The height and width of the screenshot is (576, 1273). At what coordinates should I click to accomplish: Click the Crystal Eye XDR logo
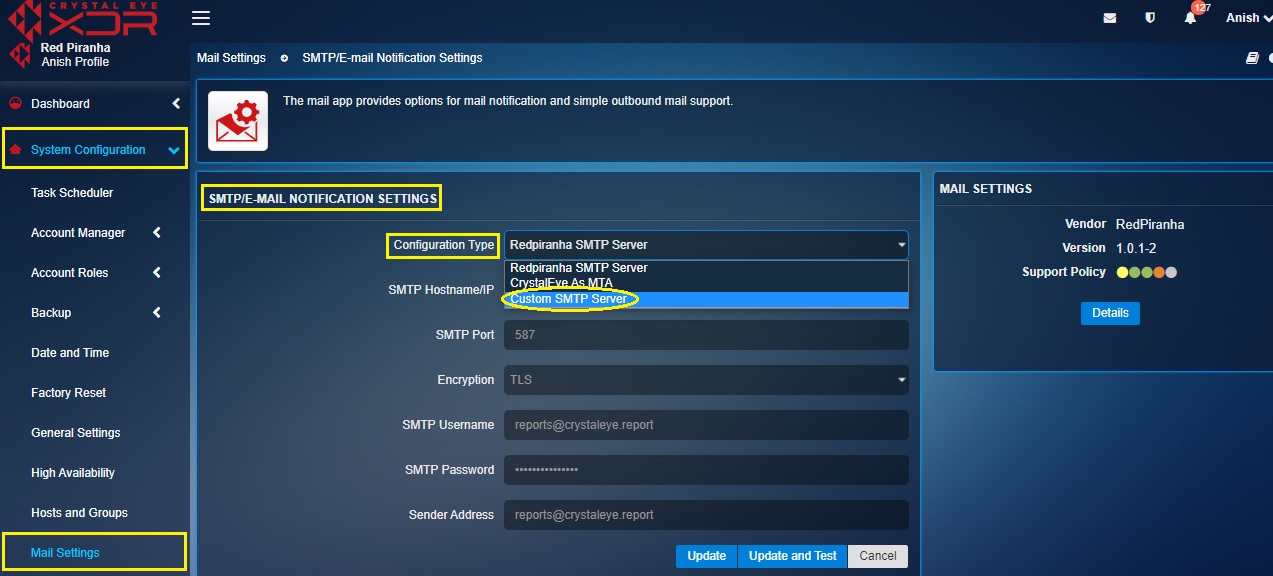tap(81, 18)
